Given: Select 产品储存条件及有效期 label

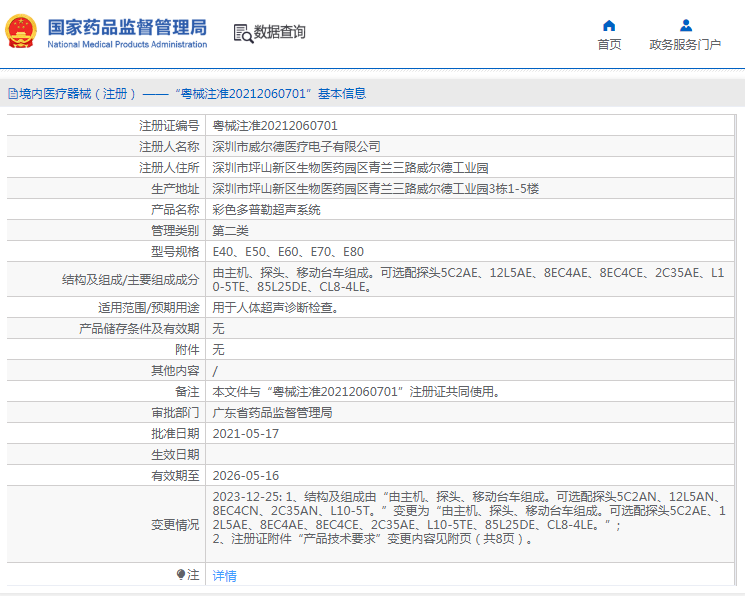Looking at the screenshot, I should (139, 328).
